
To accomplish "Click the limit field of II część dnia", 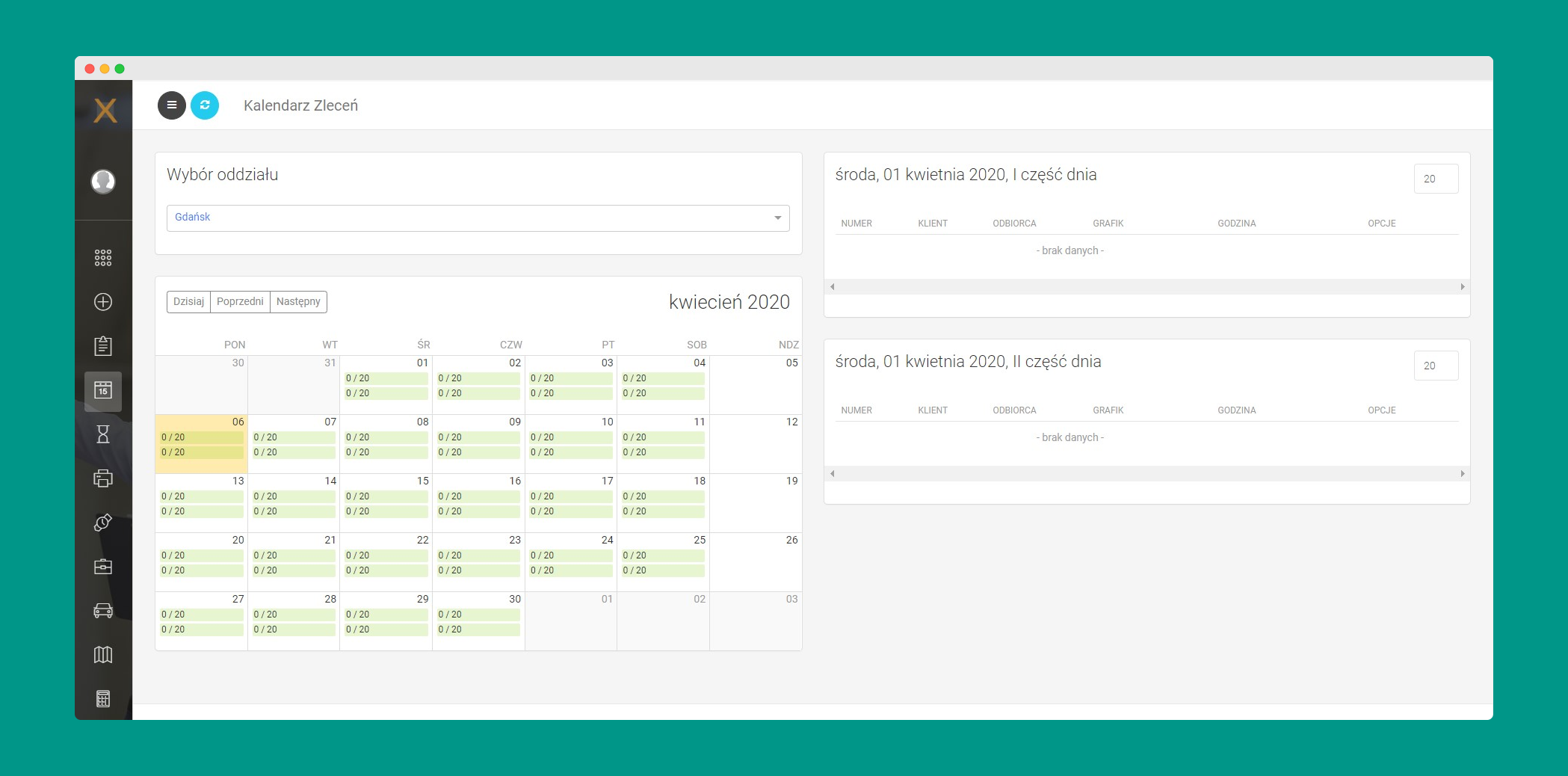I will (x=1436, y=366).
